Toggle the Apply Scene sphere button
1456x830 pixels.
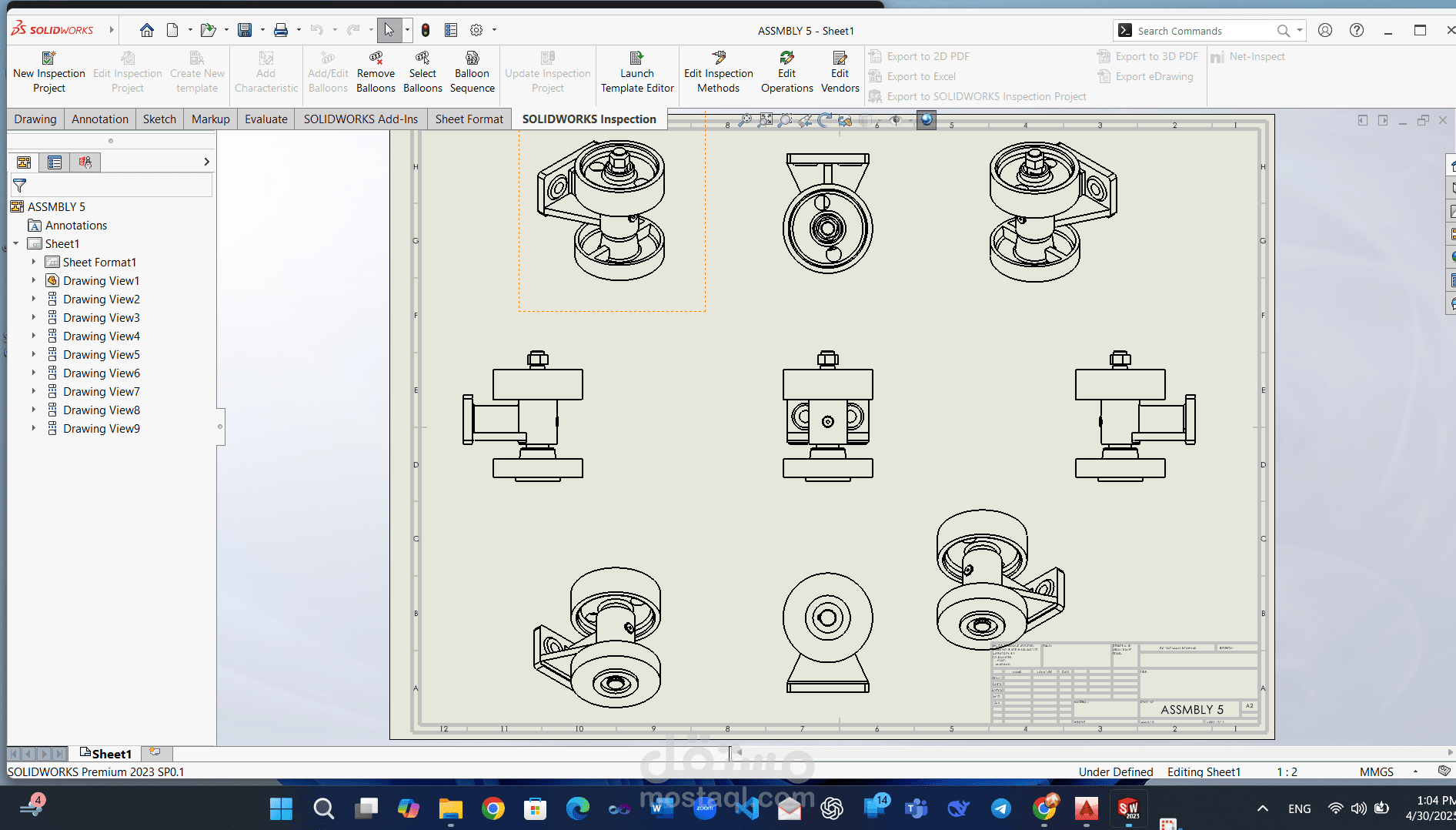pyautogui.click(x=927, y=119)
